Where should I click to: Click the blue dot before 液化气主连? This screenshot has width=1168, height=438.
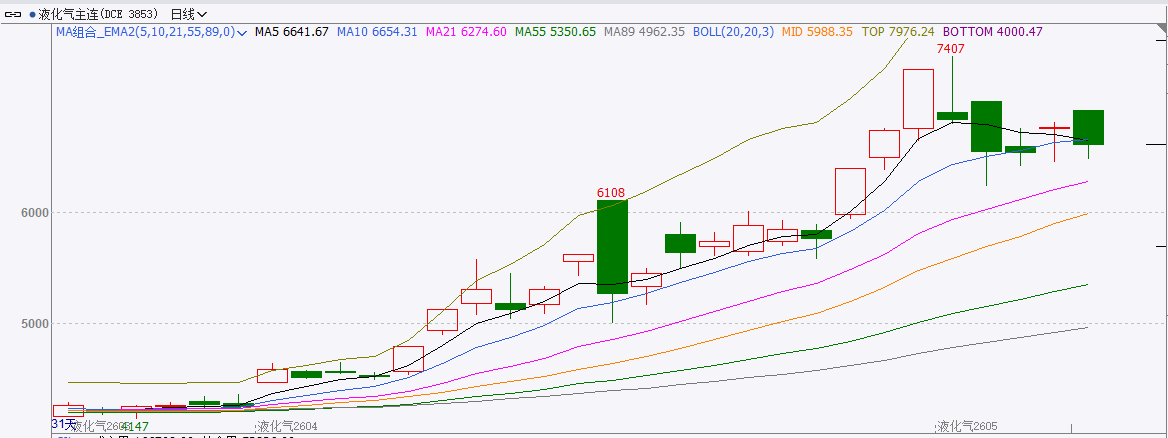point(32,15)
